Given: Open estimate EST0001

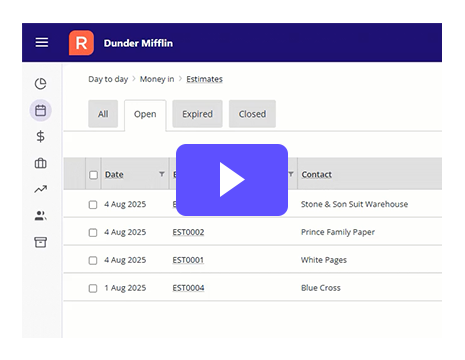Looking at the screenshot, I should 188,260.
